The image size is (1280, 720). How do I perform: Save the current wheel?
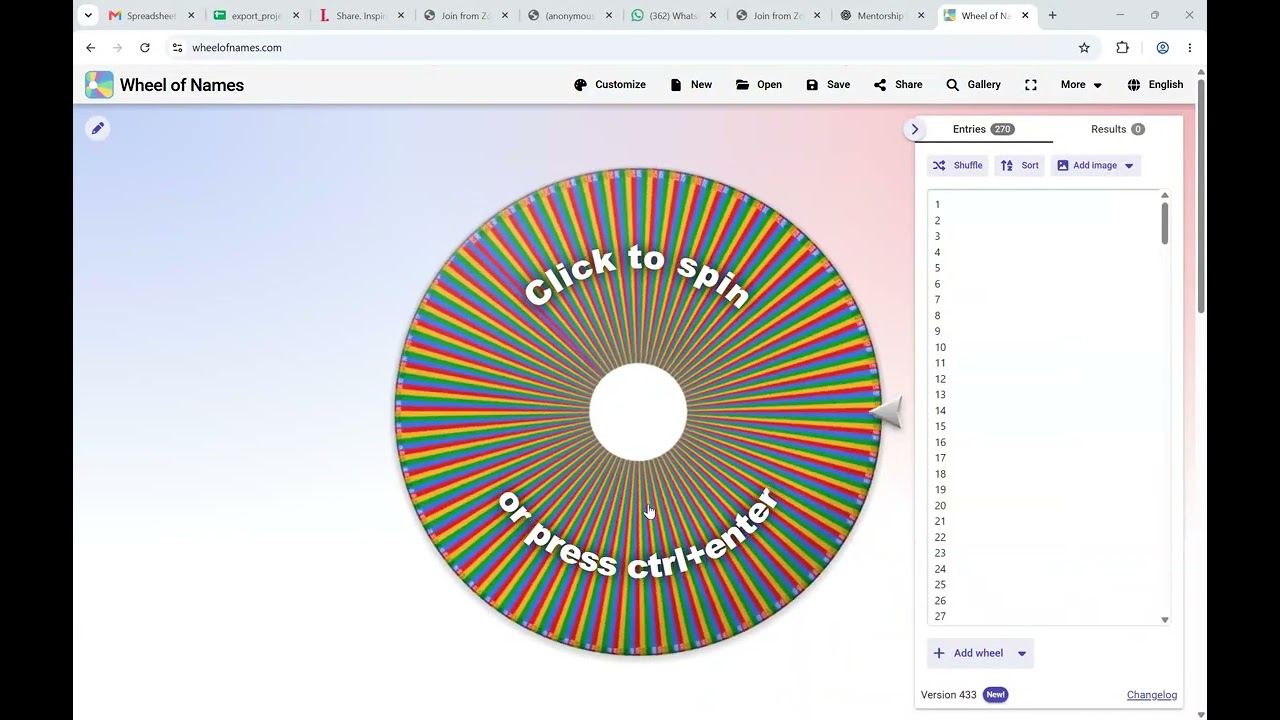click(x=828, y=85)
